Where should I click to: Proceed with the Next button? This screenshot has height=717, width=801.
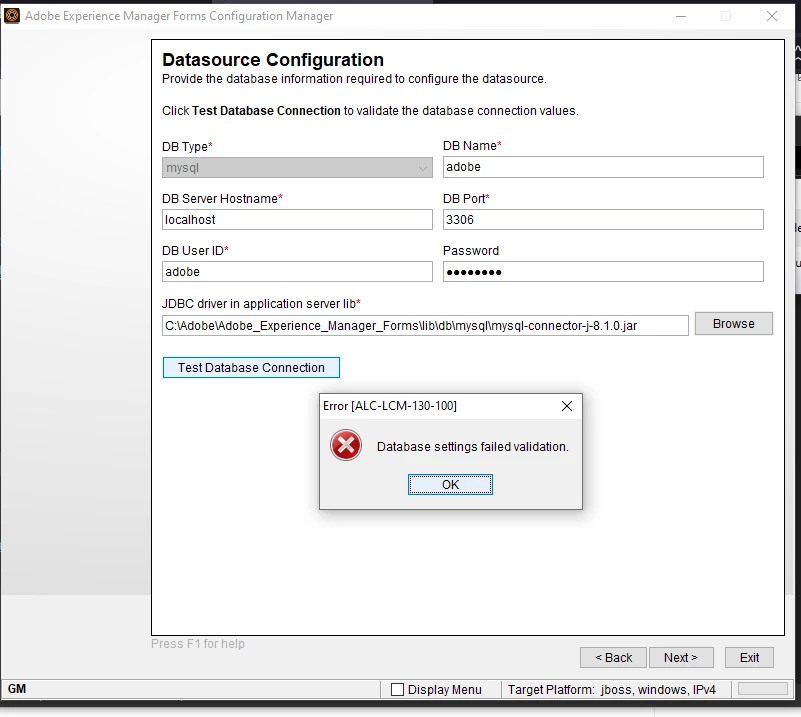pos(680,657)
